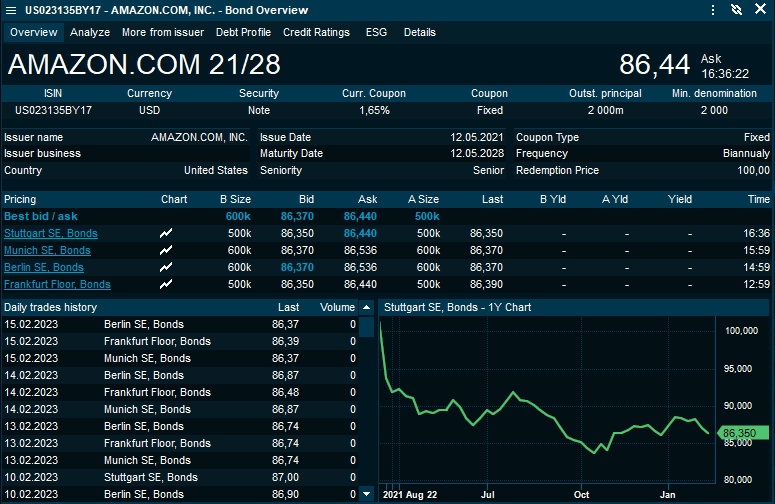Open chart icon for Stuttgart SE row

[167, 233]
